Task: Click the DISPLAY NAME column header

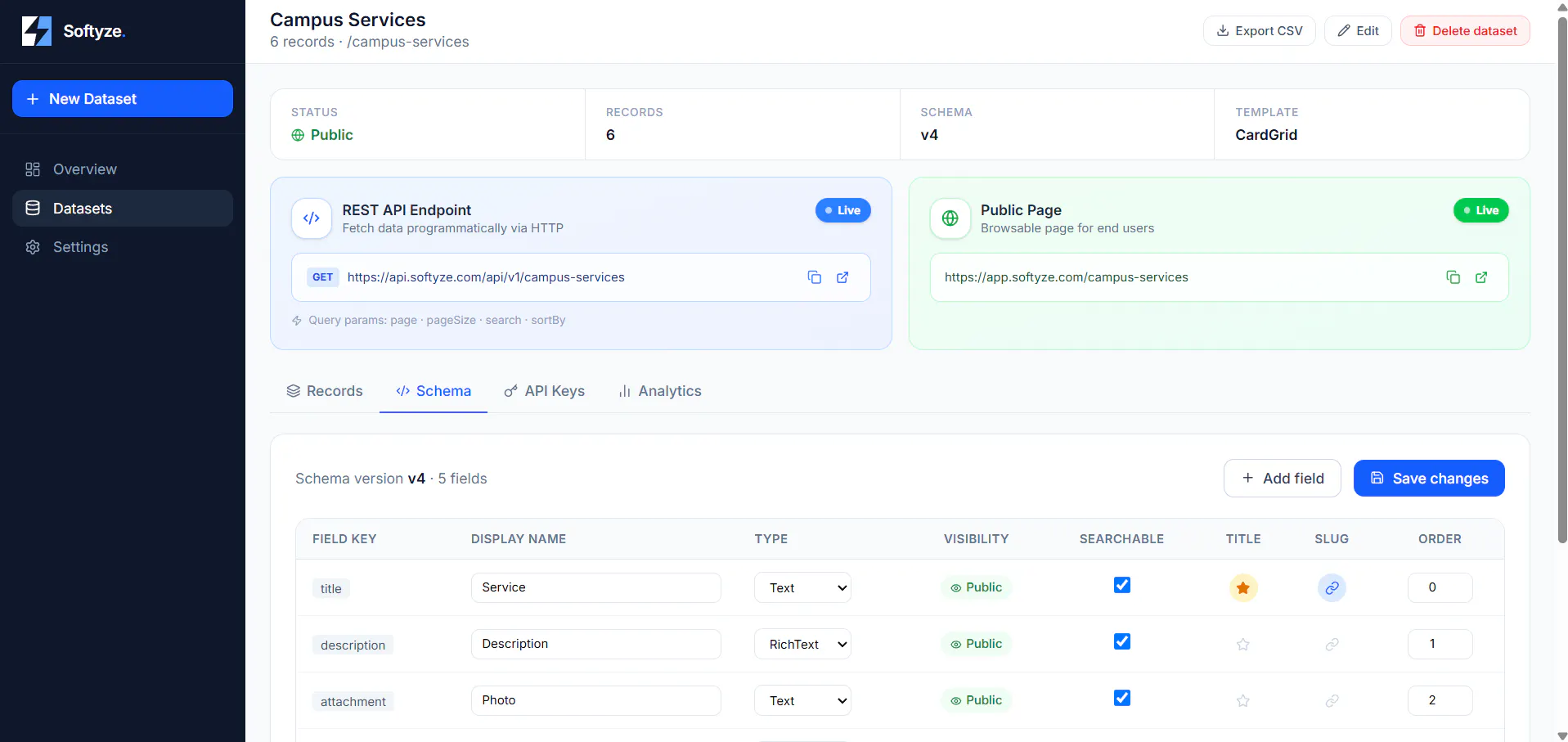Action: tap(519, 539)
